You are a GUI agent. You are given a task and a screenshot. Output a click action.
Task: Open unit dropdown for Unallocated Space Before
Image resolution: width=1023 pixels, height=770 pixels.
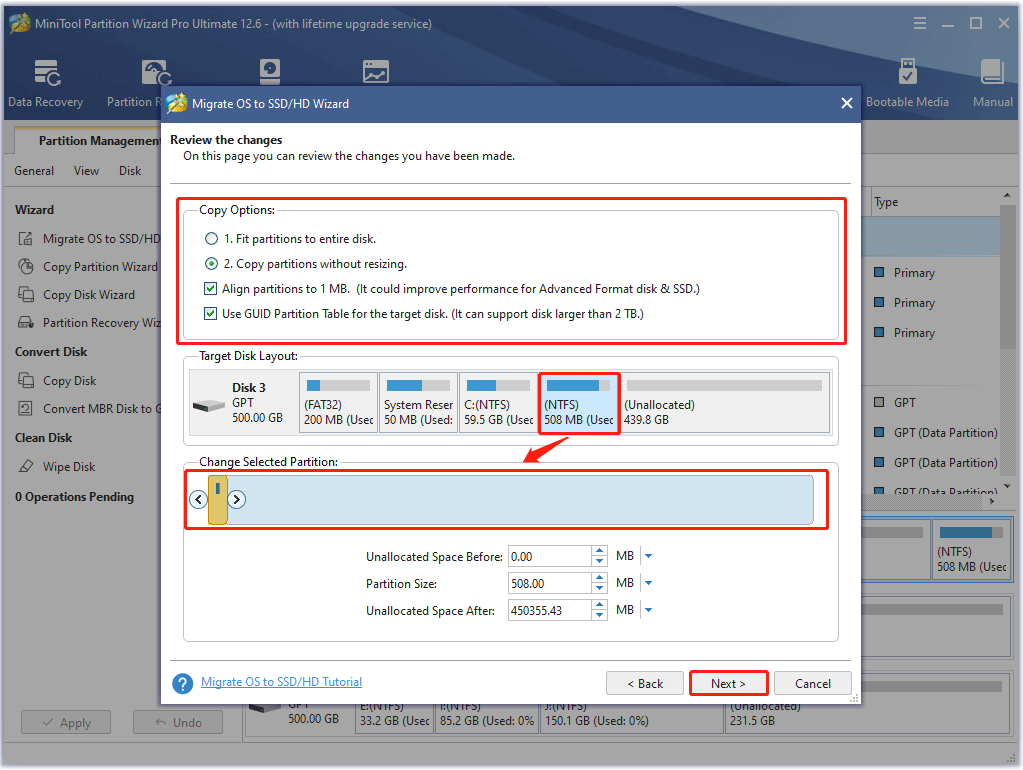pos(649,556)
